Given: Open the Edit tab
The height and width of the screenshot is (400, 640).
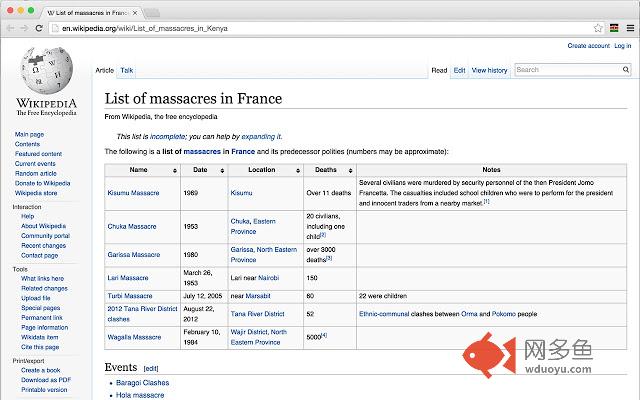Looking at the screenshot, I should click(459, 70).
